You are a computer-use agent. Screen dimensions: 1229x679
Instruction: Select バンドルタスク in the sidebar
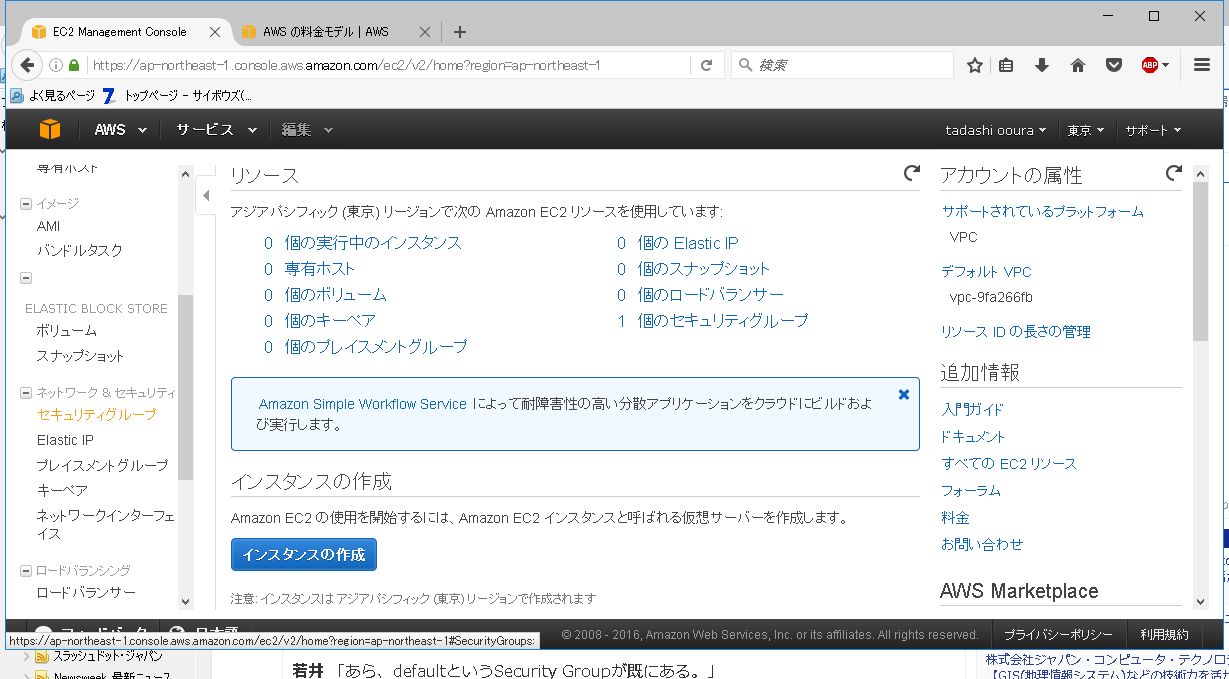tap(80, 250)
